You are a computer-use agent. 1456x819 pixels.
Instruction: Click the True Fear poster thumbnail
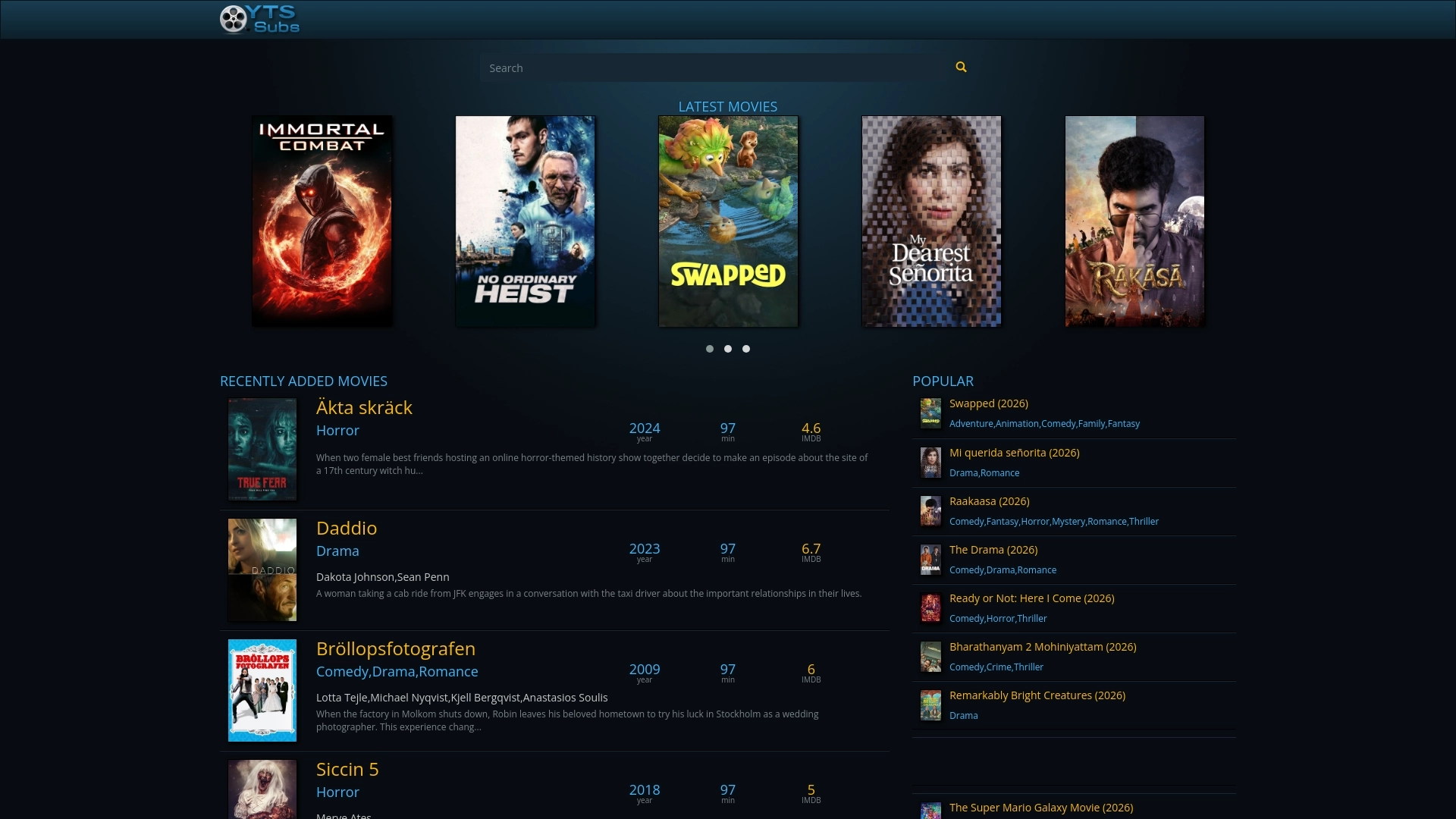[262, 449]
